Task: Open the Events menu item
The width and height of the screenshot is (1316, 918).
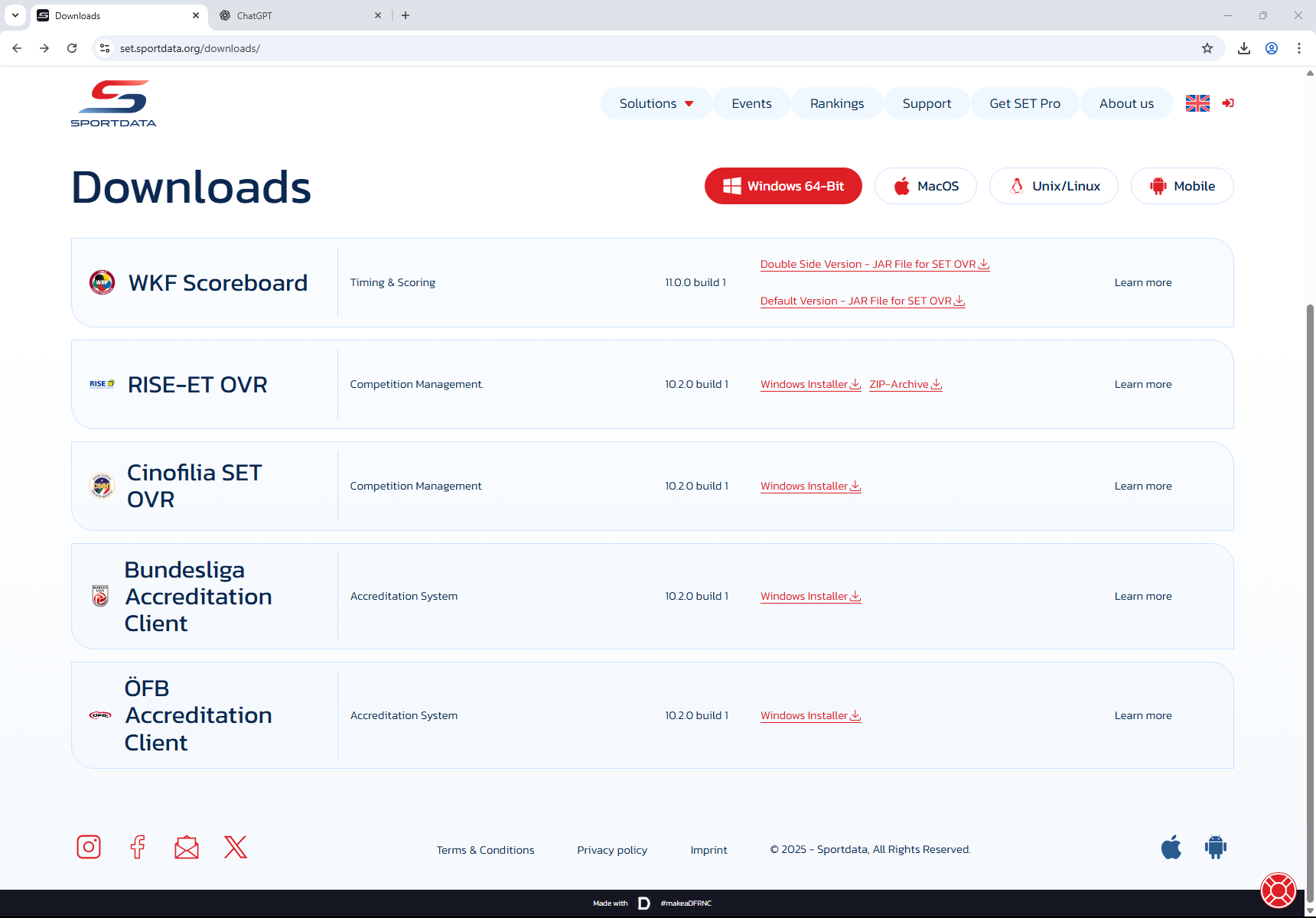Action: [x=751, y=103]
